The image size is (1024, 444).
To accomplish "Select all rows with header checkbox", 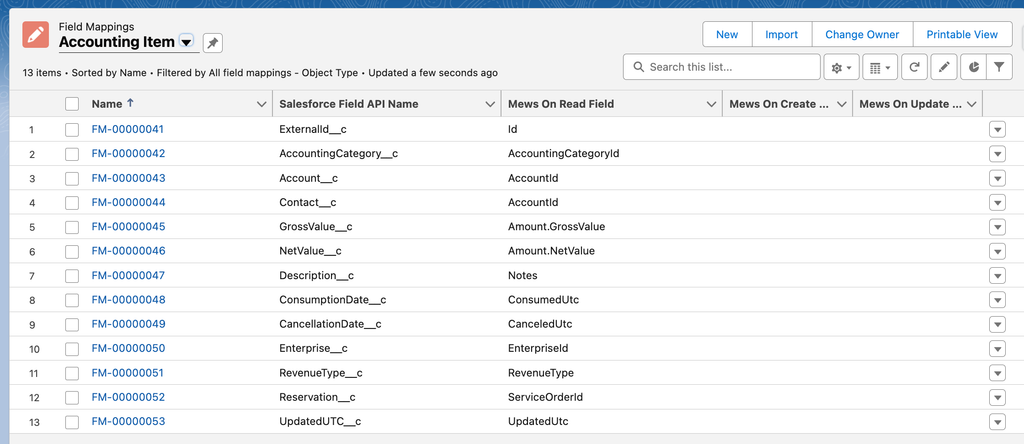I will click(x=72, y=104).
